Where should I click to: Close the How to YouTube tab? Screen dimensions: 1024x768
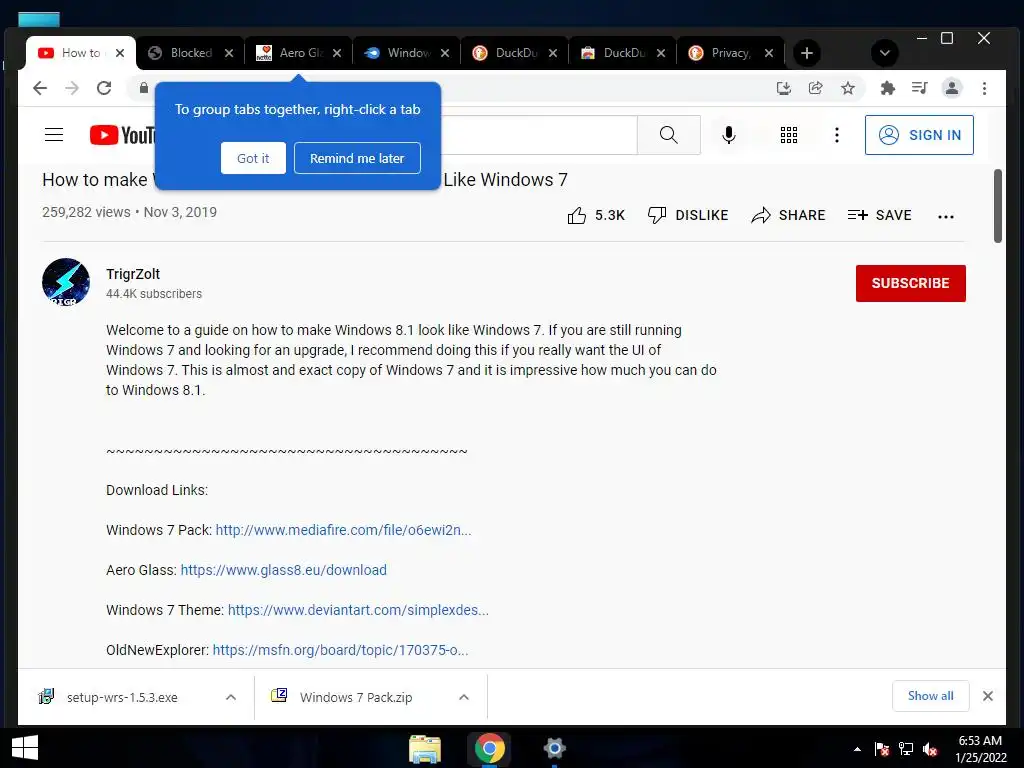[x=120, y=53]
